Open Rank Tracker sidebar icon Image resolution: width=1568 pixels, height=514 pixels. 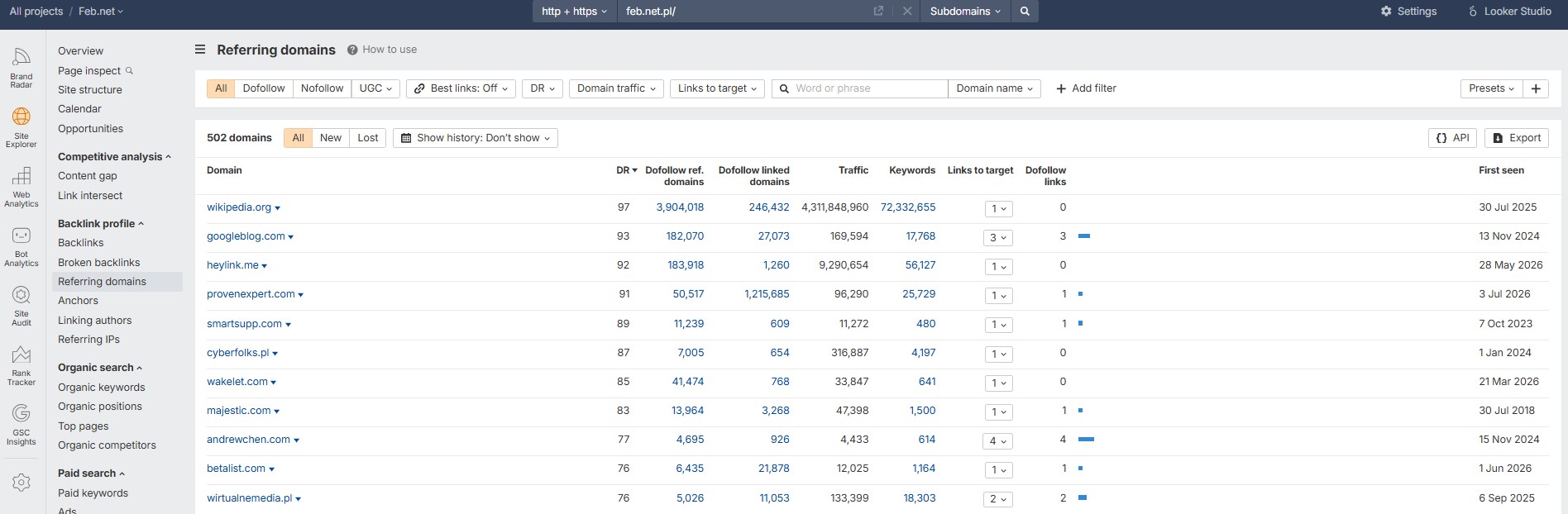coord(22,365)
